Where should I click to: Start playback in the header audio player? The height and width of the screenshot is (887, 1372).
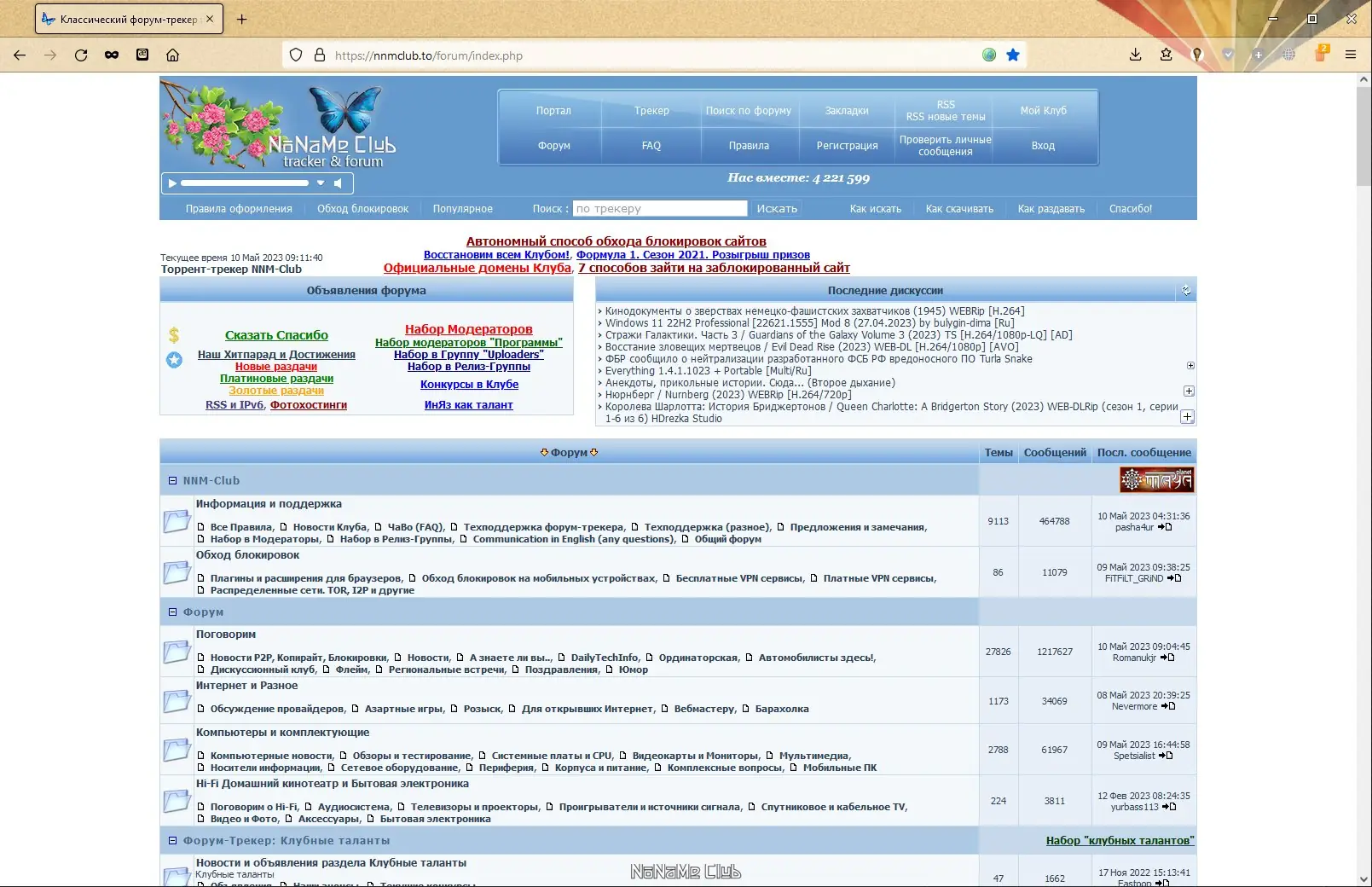point(172,183)
